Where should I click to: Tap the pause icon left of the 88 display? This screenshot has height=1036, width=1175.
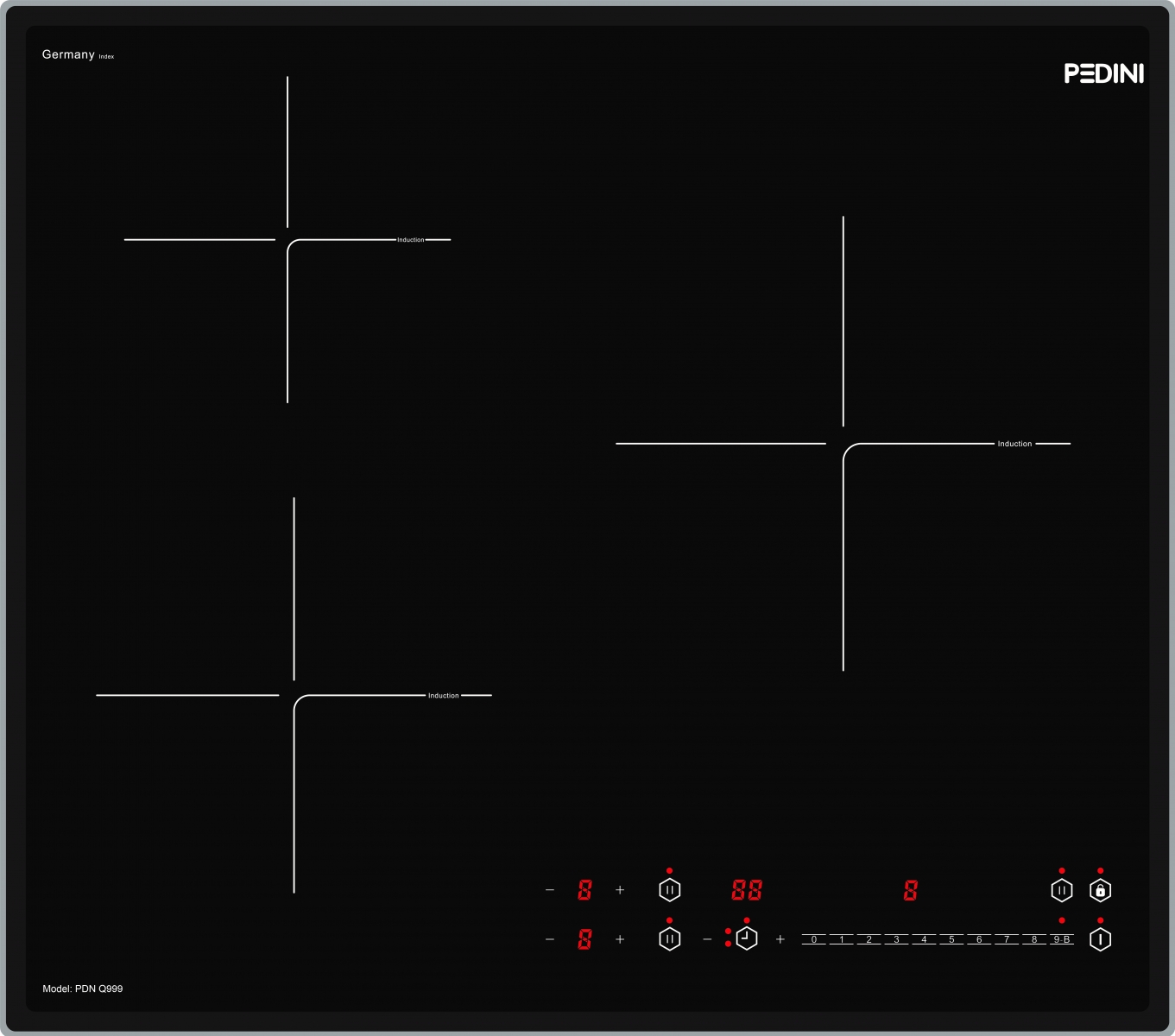pyautogui.click(x=670, y=890)
